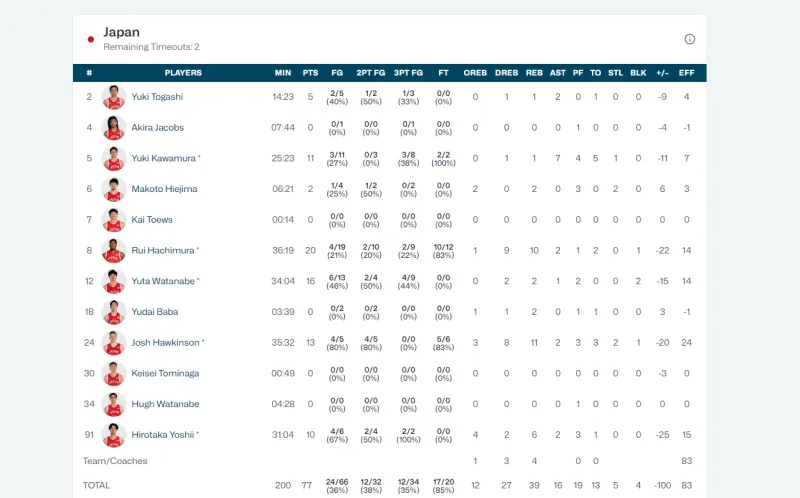Click the TO column header
Image resolution: width=800 pixels, height=498 pixels.
595,73
